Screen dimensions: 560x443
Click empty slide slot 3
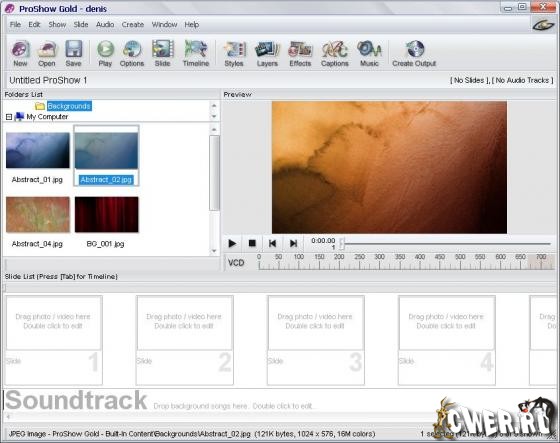[x=316, y=340]
